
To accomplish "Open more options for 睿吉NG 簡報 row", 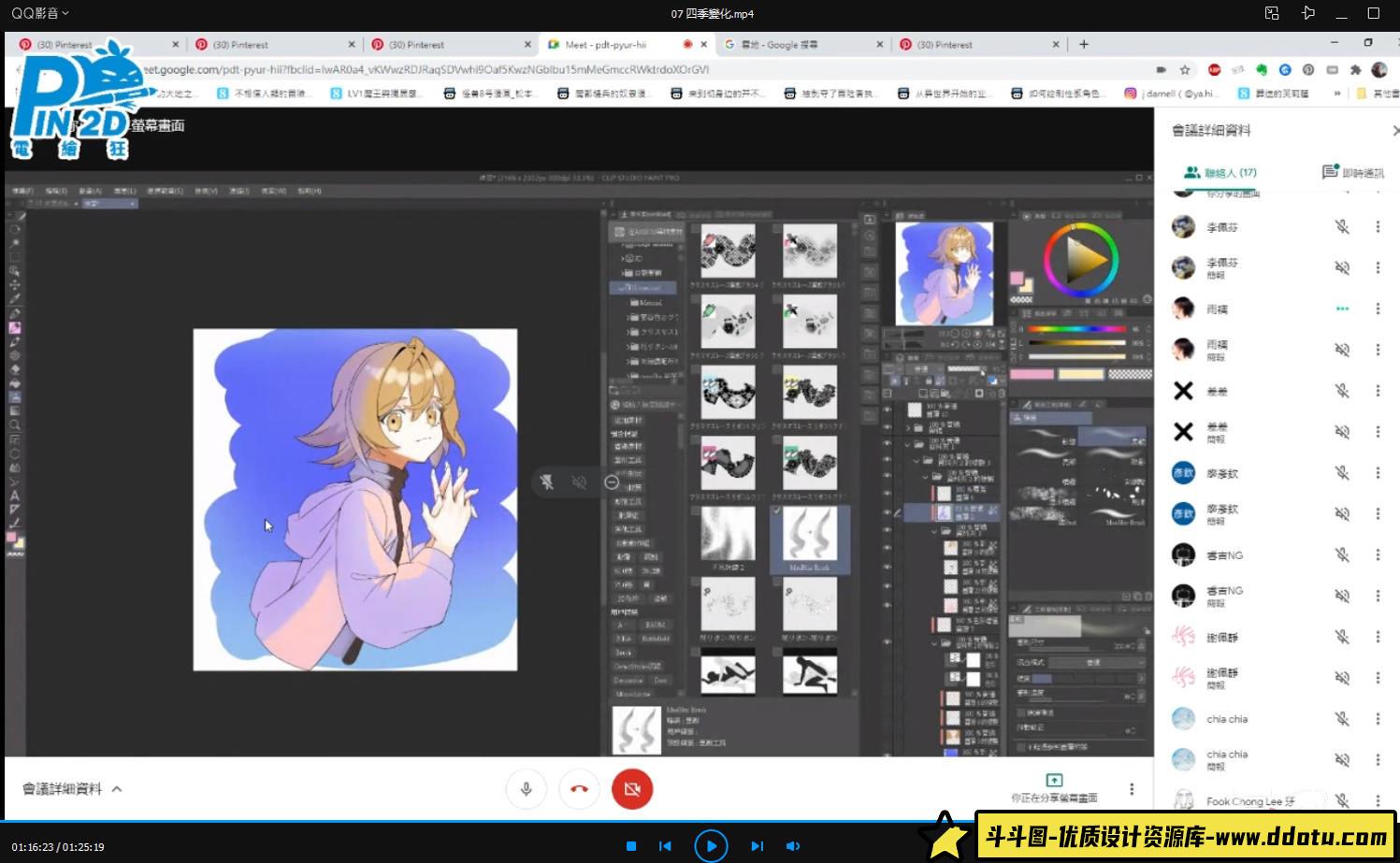I will (1378, 596).
